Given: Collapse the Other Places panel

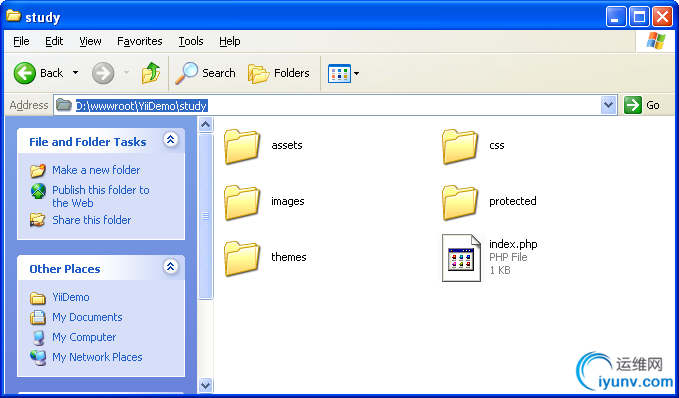Looking at the screenshot, I should (x=171, y=266).
